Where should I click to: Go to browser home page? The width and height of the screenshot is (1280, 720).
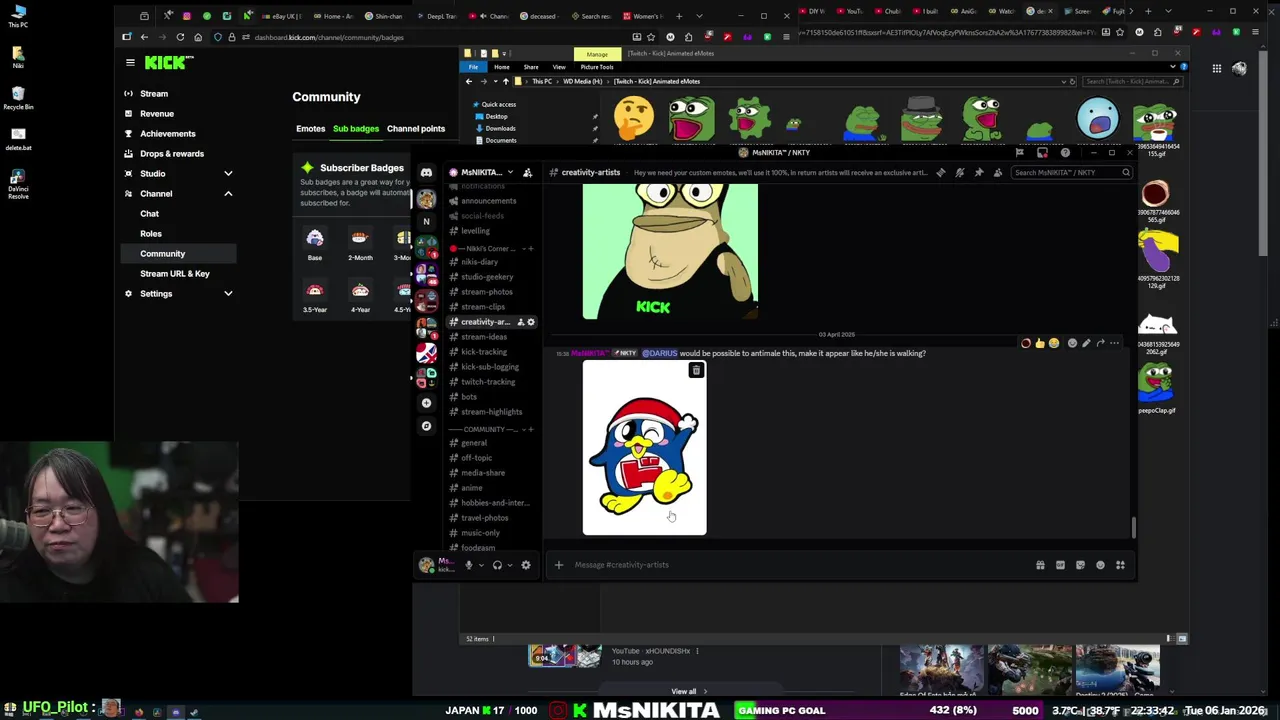pyautogui.click(x=198, y=37)
